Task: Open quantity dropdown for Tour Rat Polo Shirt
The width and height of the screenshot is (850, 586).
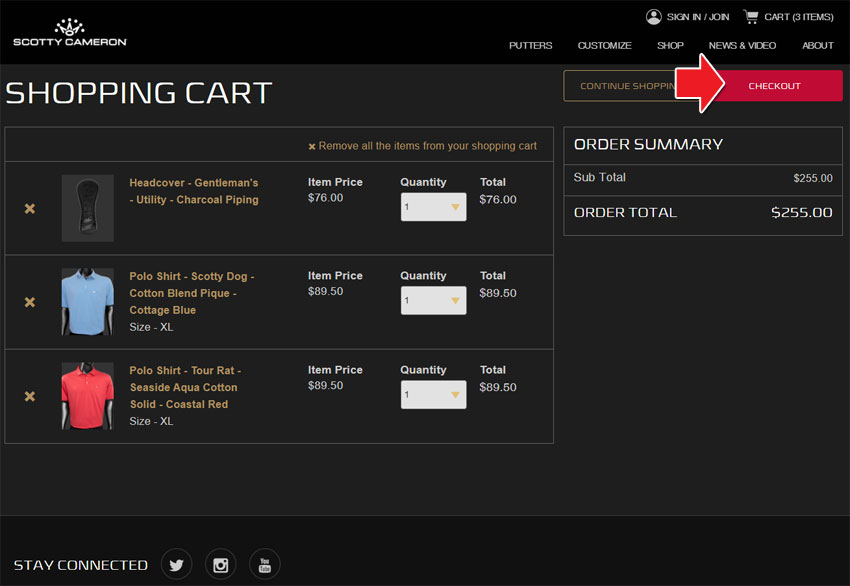Action: (433, 395)
